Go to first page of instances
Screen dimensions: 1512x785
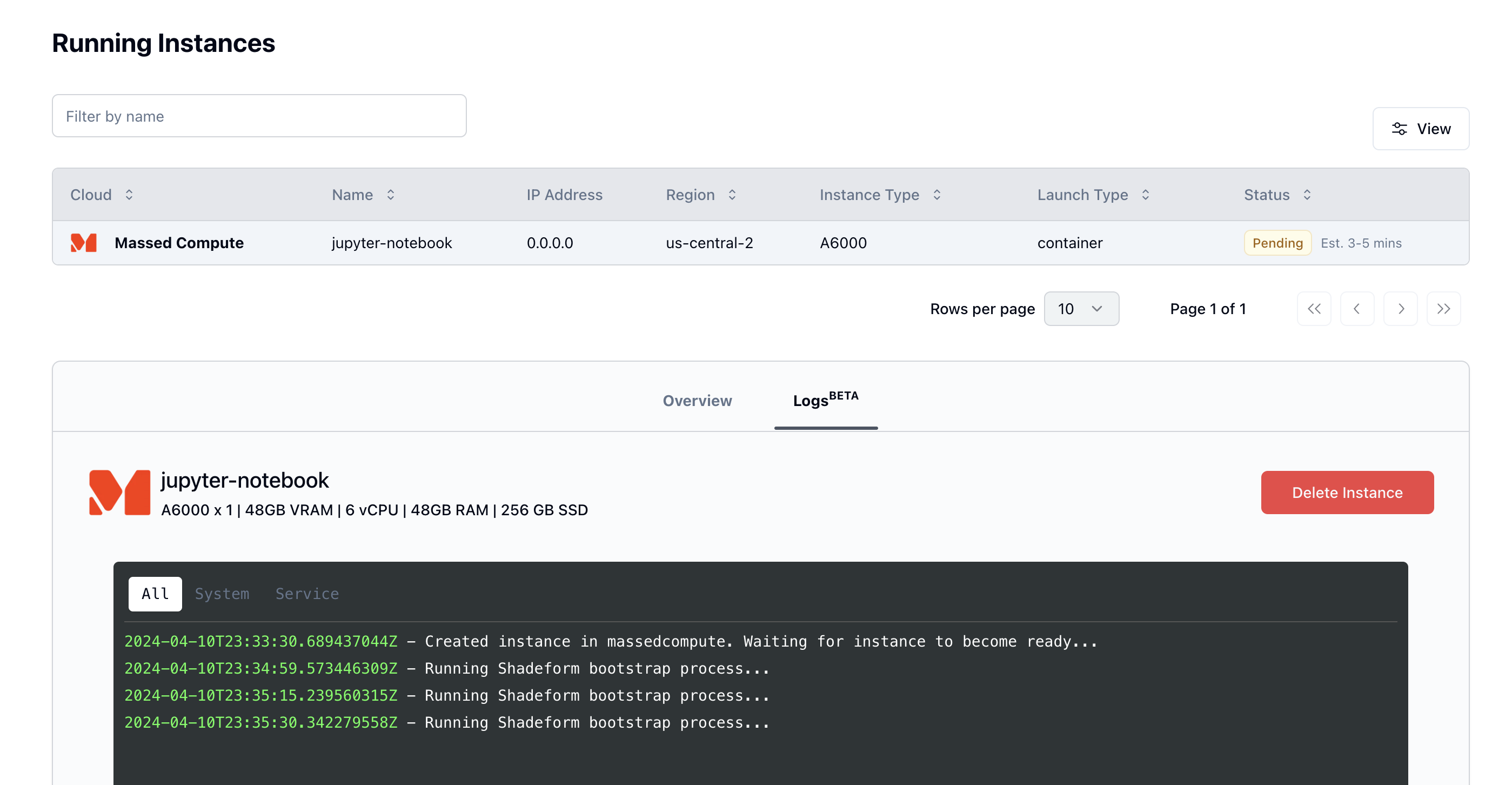[1314, 309]
